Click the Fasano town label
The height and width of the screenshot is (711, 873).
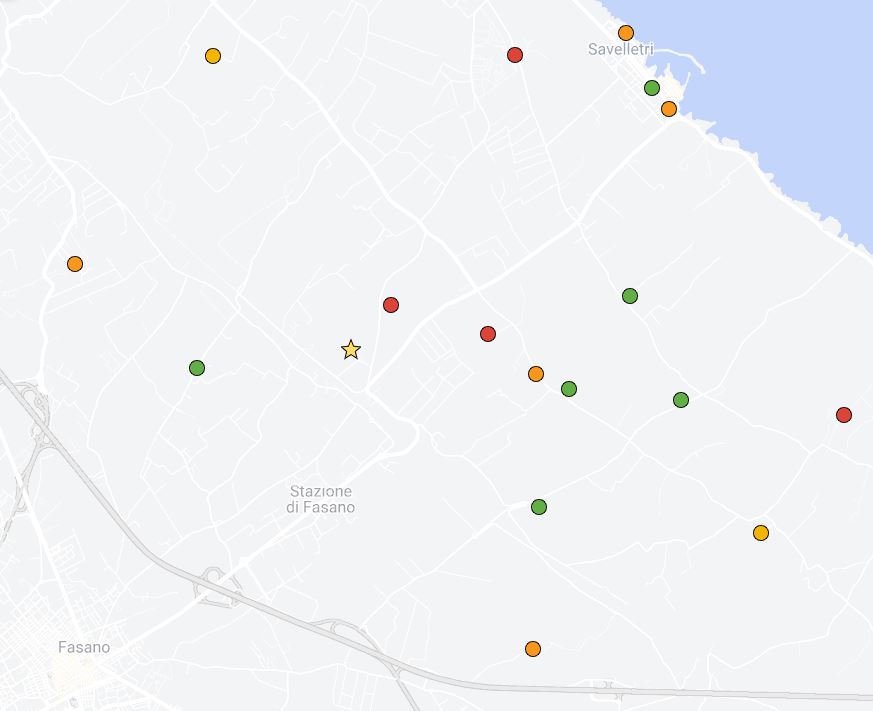pos(84,647)
